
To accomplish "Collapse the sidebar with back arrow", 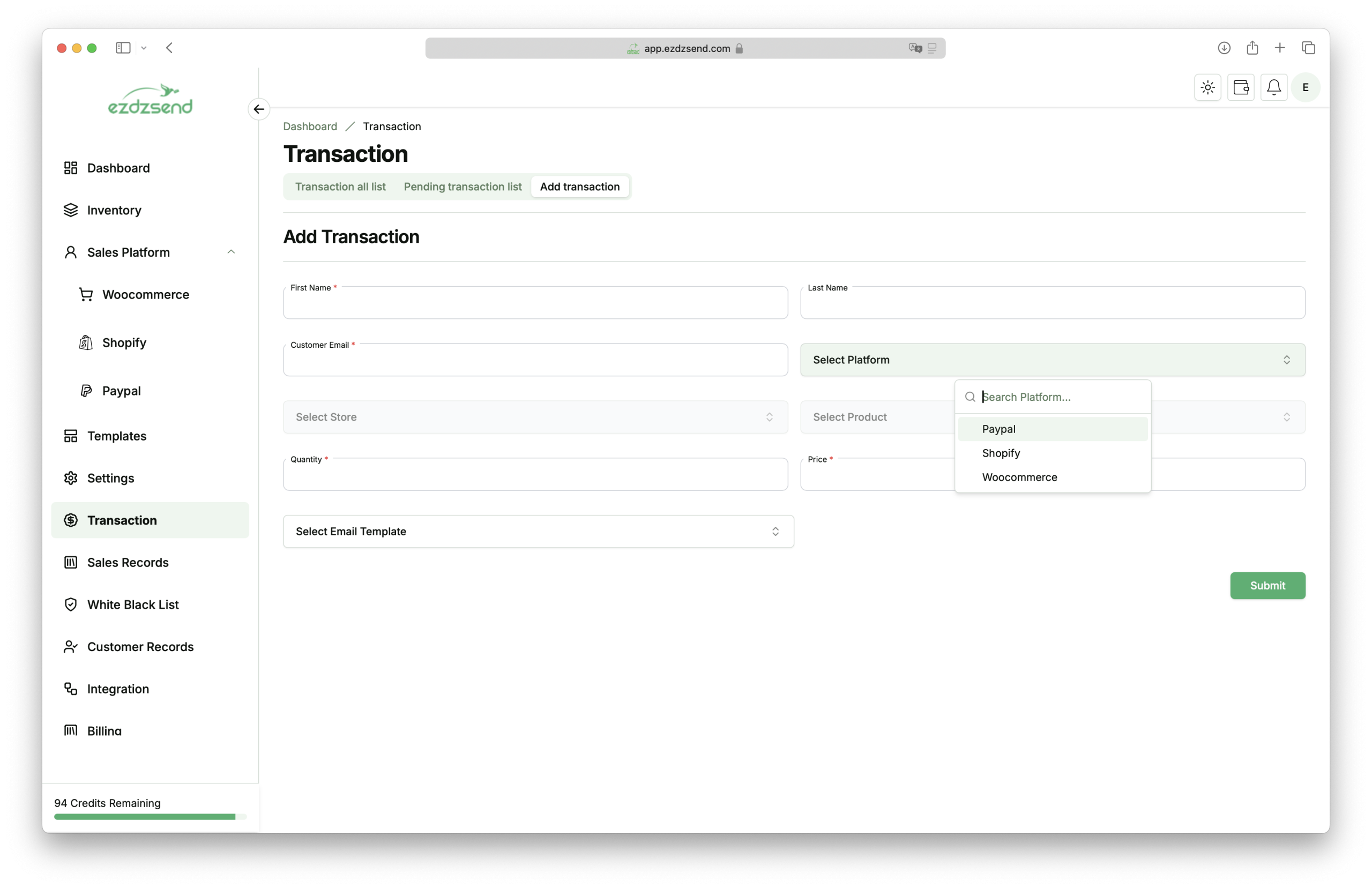I will pos(258,109).
